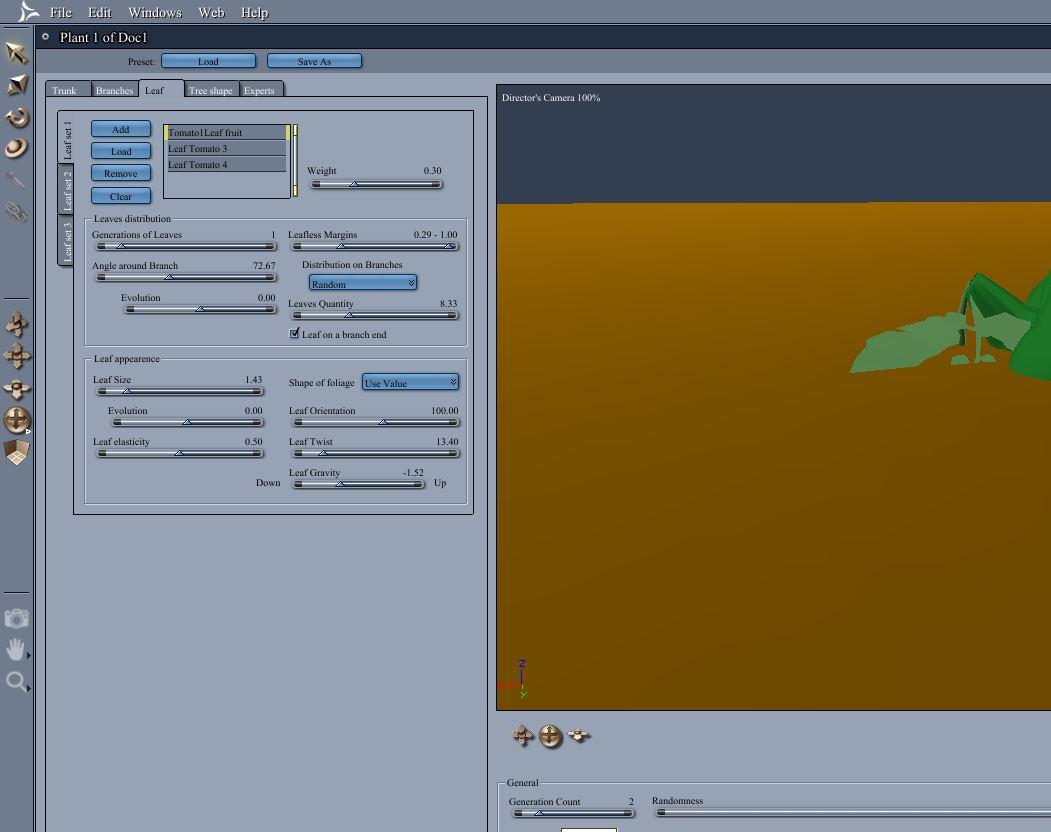
Task: Select the Leaf tab
Action: (x=160, y=90)
